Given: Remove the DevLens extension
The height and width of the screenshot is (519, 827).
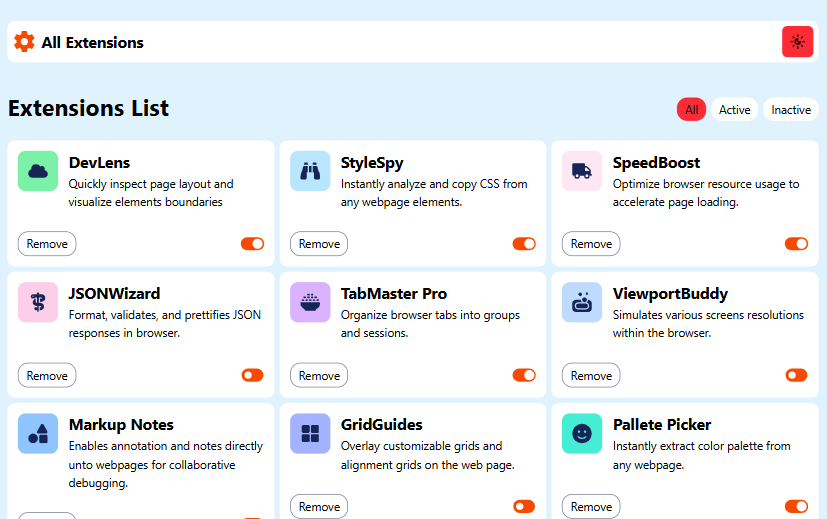Looking at the screenshot, I should tap(47, 244).
